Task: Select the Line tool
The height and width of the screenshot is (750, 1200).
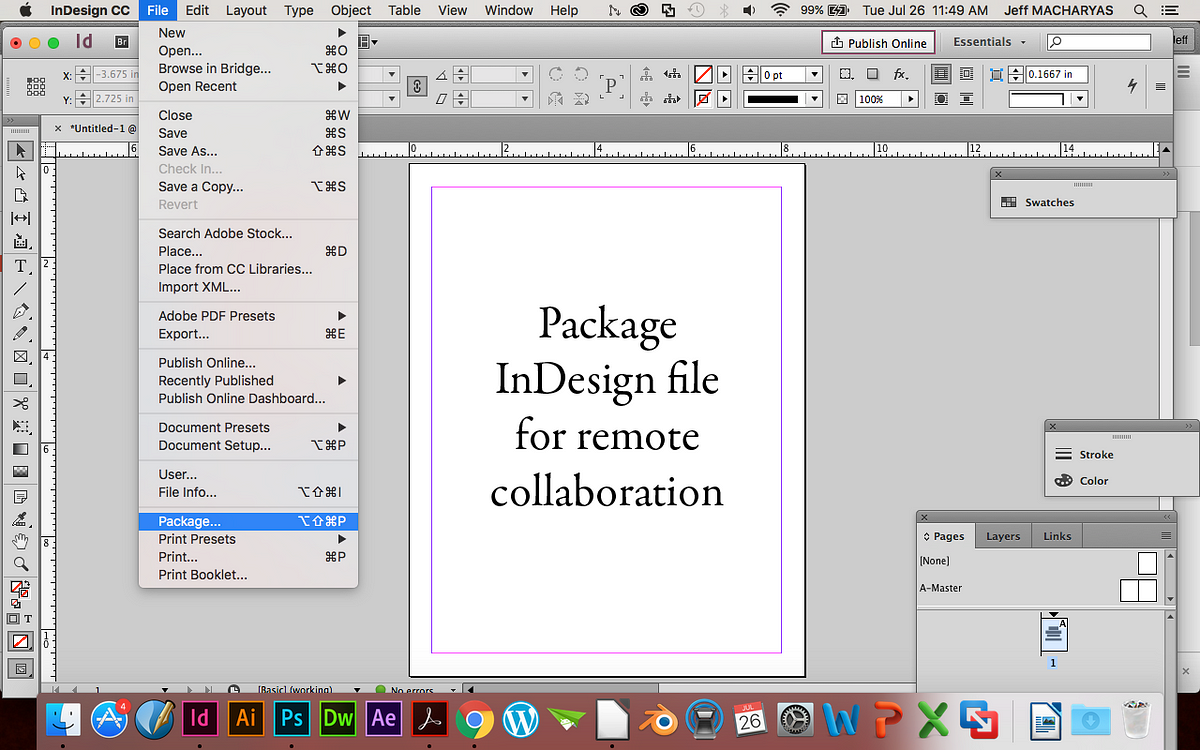Action: coord(20,288)
